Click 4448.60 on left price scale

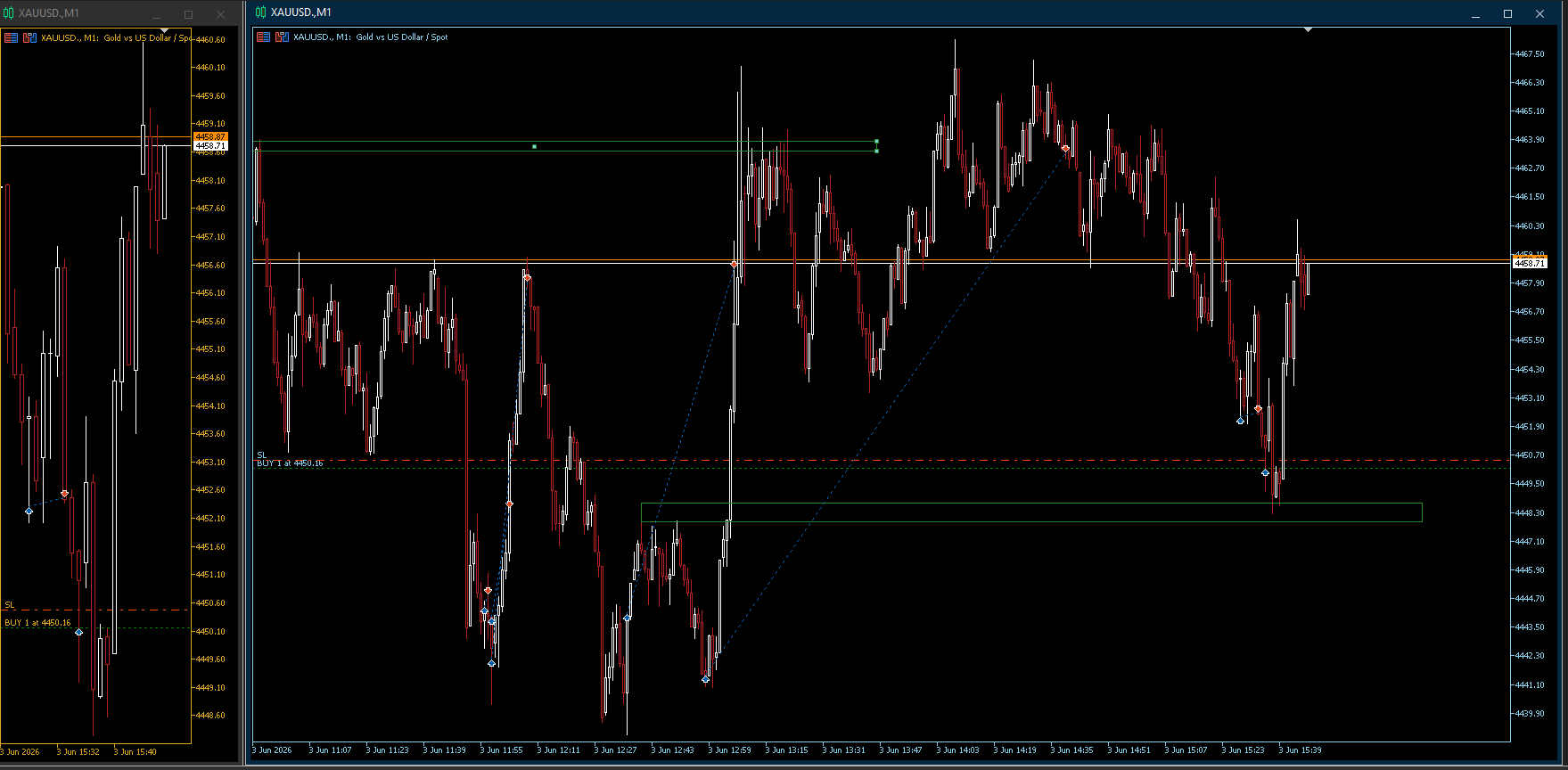(x=211, y=716)
